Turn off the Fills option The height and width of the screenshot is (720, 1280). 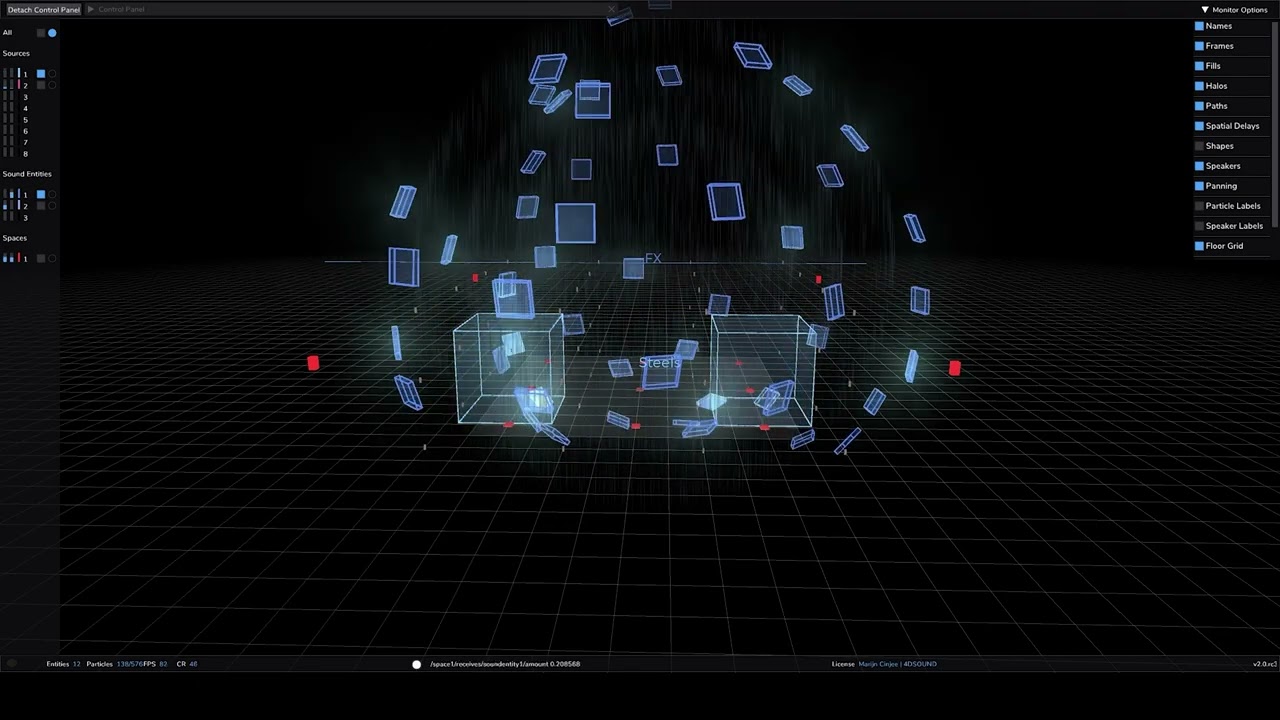click(1200, 66)
